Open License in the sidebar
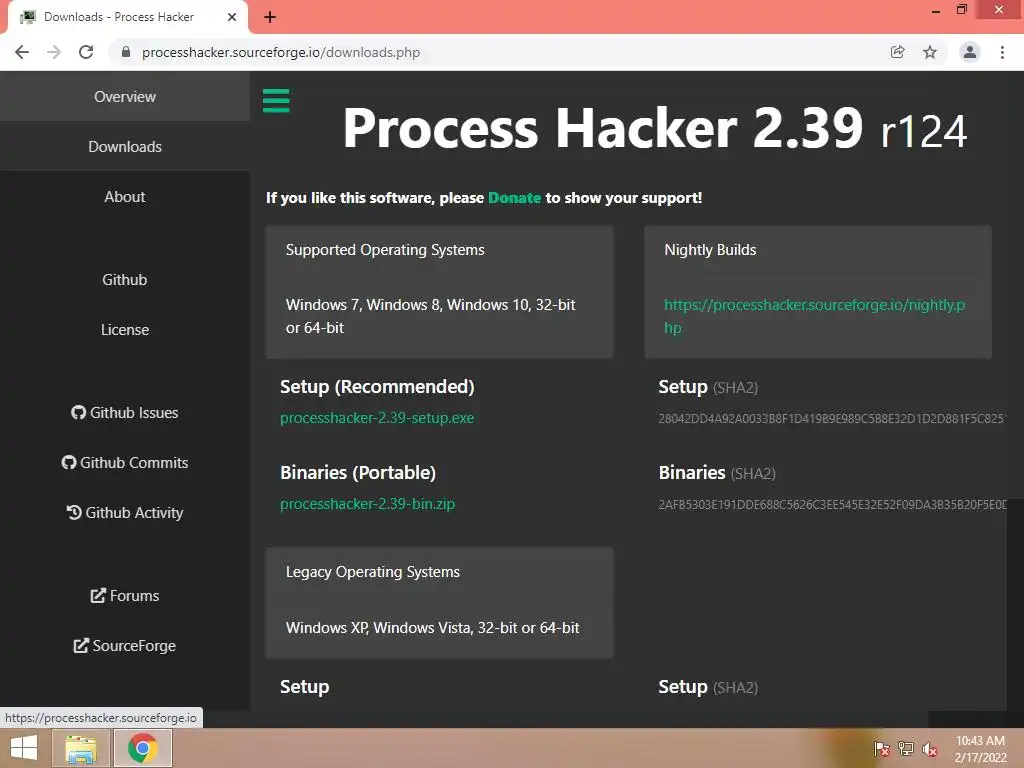Viewport: 1024px width, 768px height. coord(125,330)
